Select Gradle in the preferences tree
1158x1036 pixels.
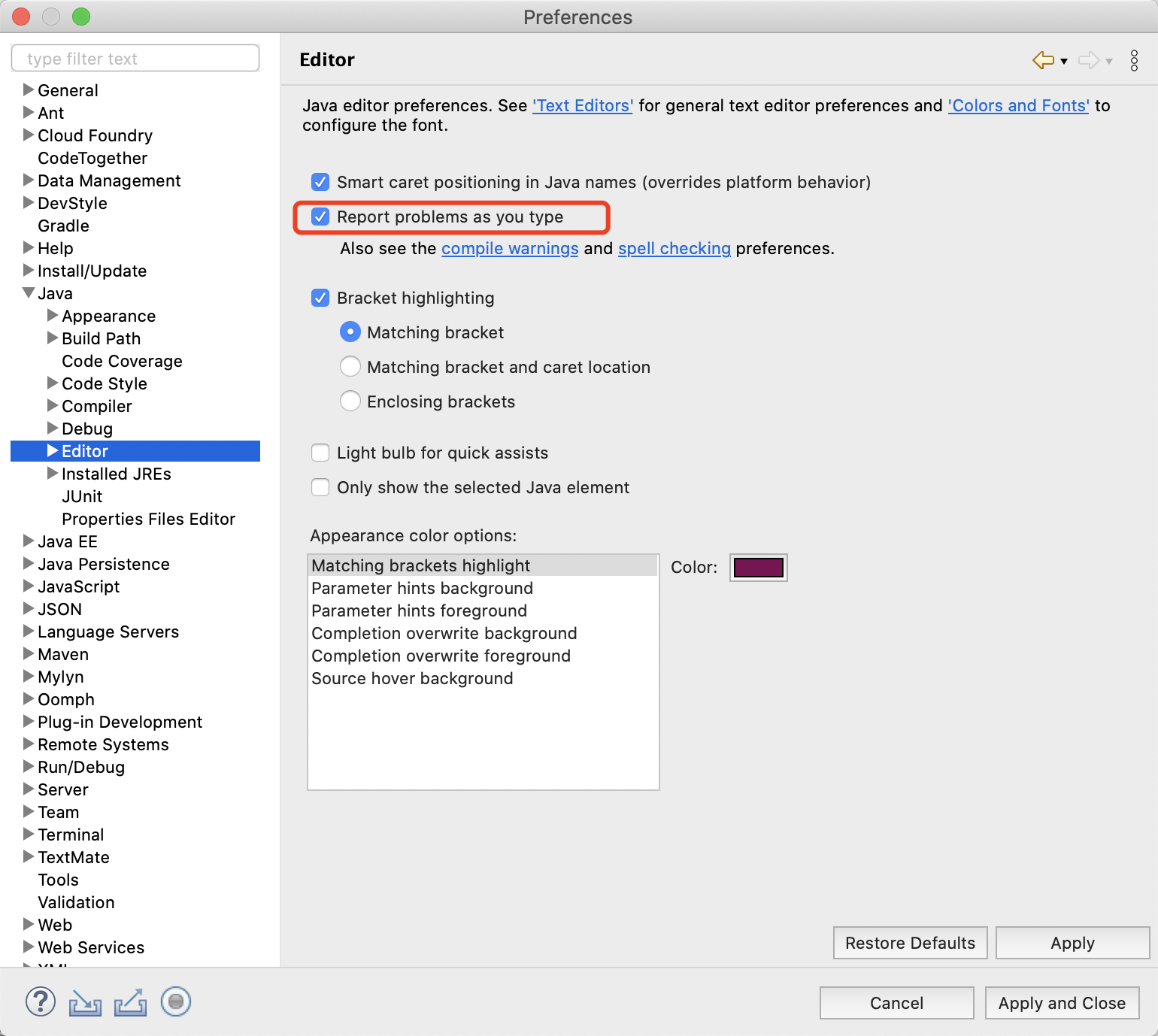coord(63,226)
